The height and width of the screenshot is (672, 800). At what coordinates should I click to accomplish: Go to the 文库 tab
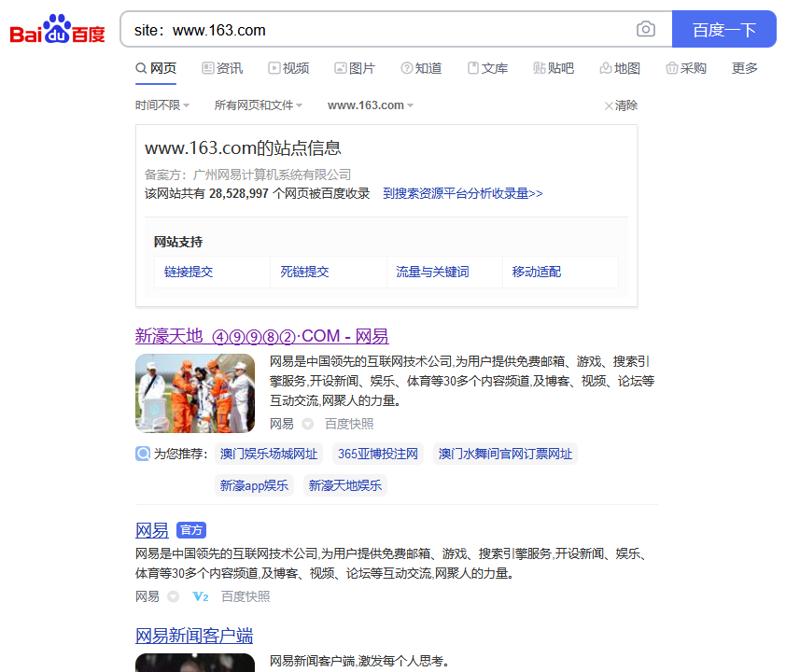click(488, 68)
